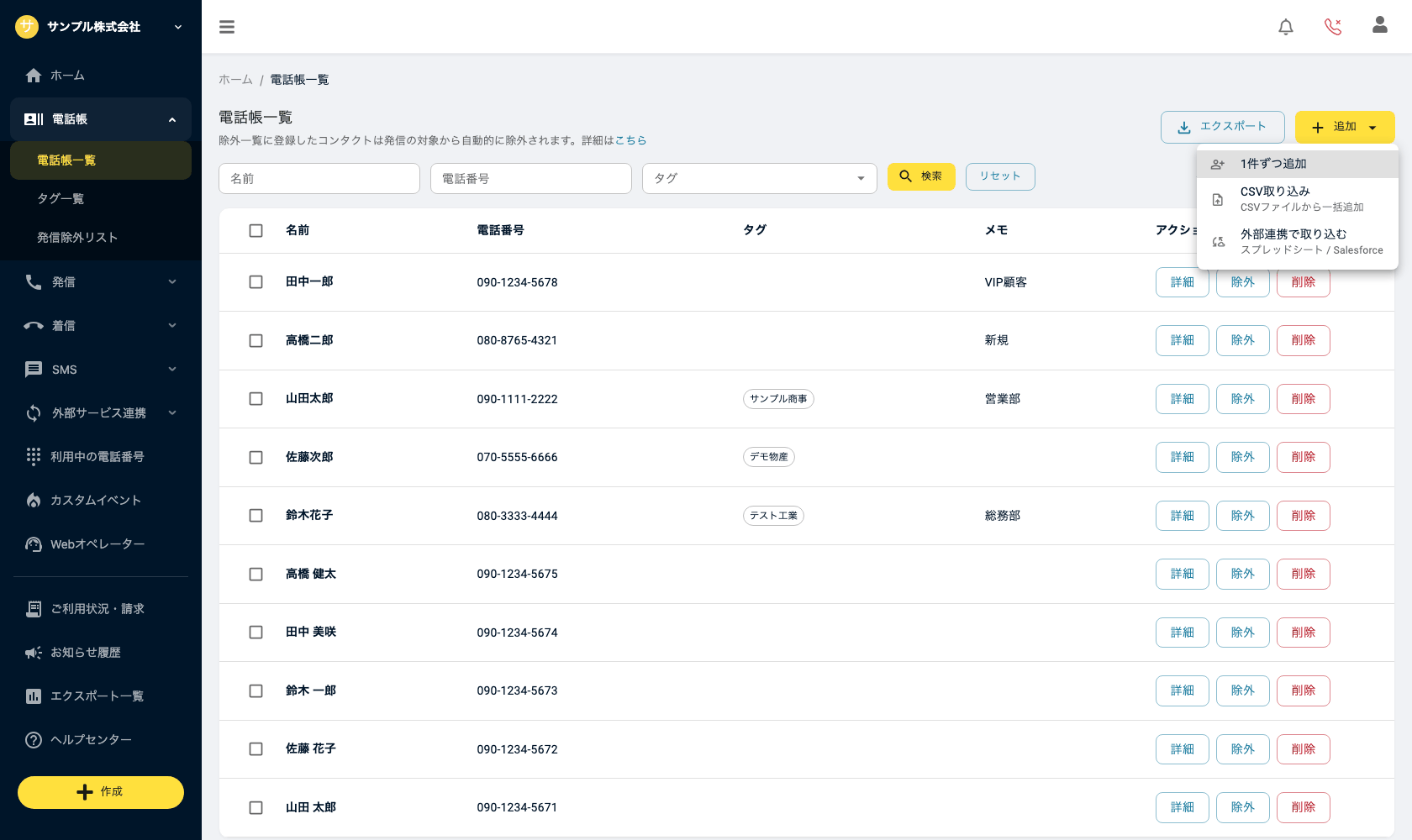
Task: Click the plus icon on 追加 button
Action: 1318,128
